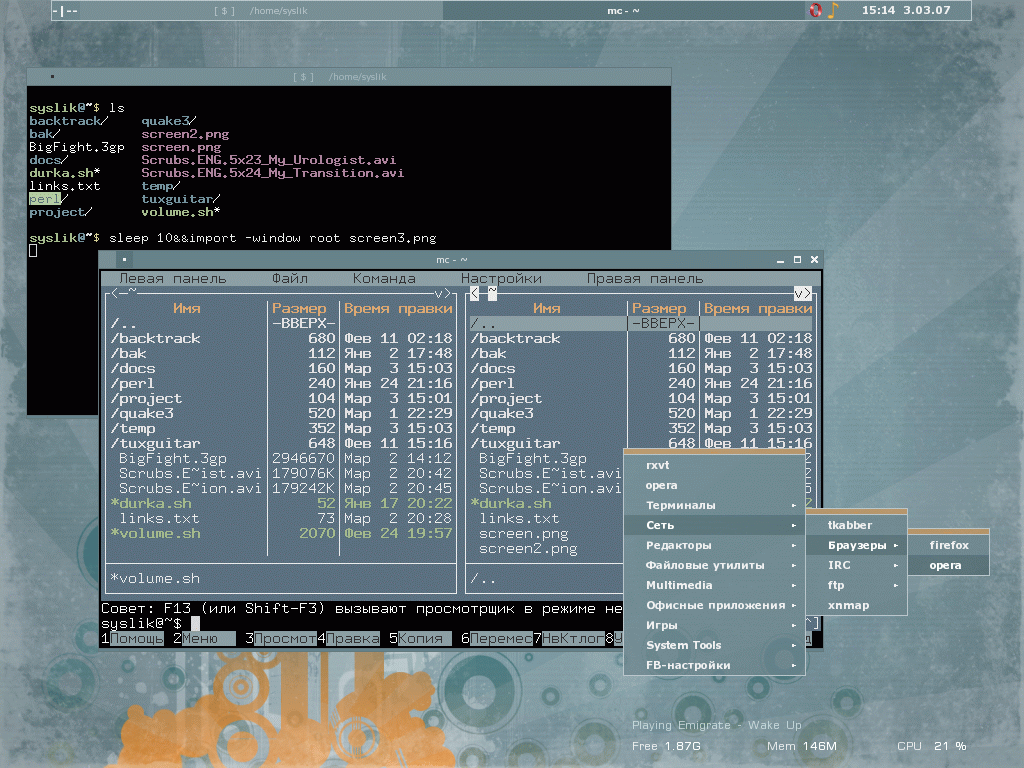Select screen.png in the right mc panel
Screen dimensions: 1024x768
pos(546,534)
